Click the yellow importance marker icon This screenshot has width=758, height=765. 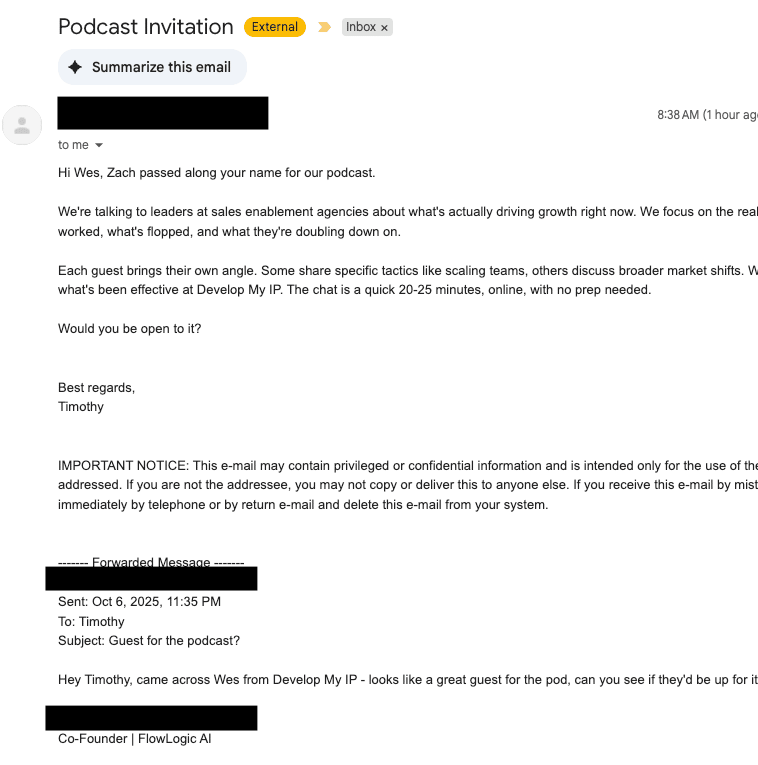[x=324, y=27]
